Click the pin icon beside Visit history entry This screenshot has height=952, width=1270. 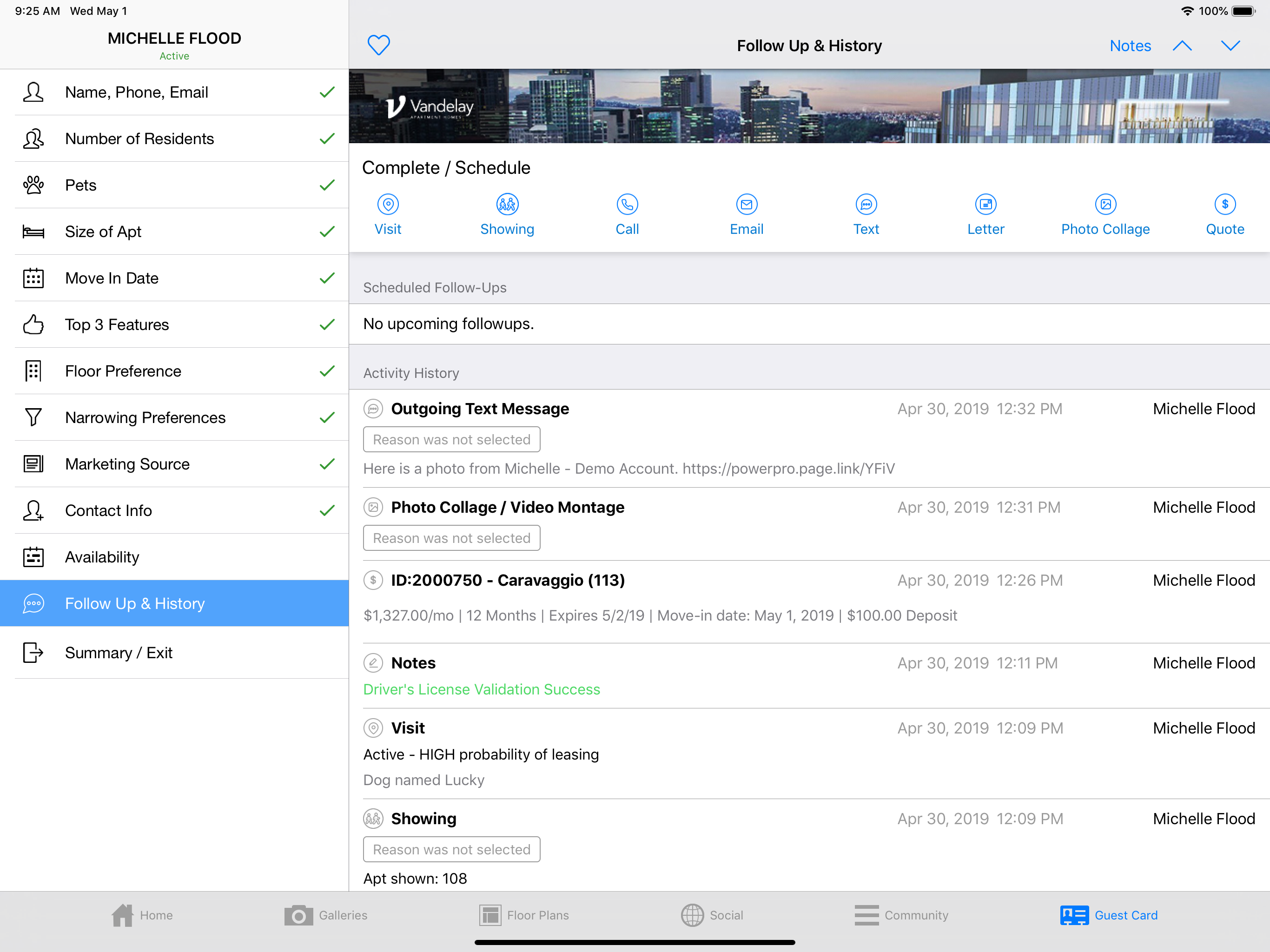(373, 728)
